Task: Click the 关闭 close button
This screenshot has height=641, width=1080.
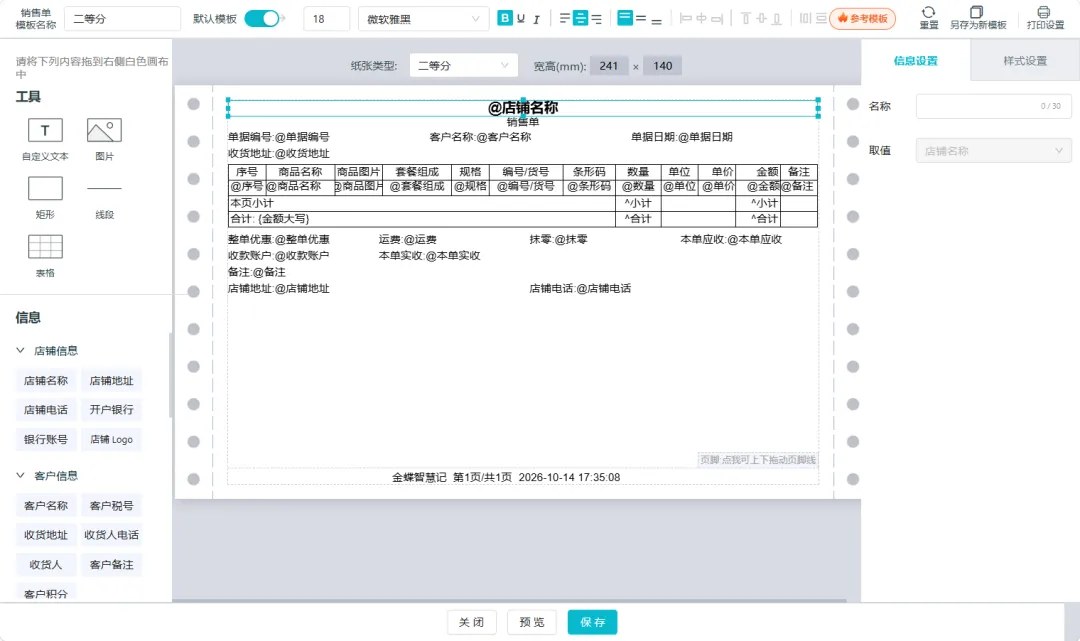Action: [x=471, y=622]
